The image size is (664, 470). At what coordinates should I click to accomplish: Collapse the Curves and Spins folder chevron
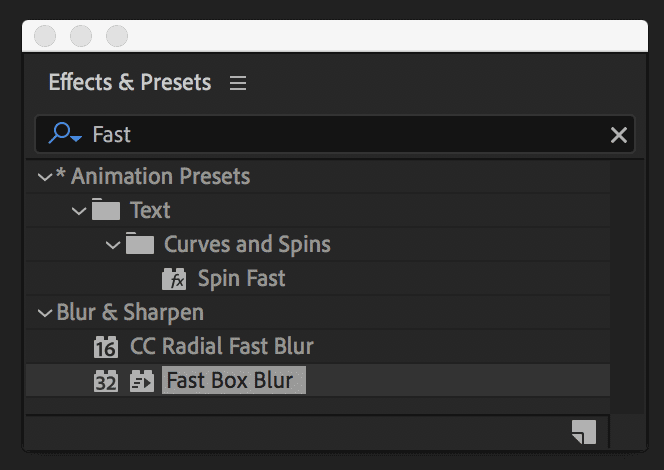pyautogui.click(x=113, y=245)
